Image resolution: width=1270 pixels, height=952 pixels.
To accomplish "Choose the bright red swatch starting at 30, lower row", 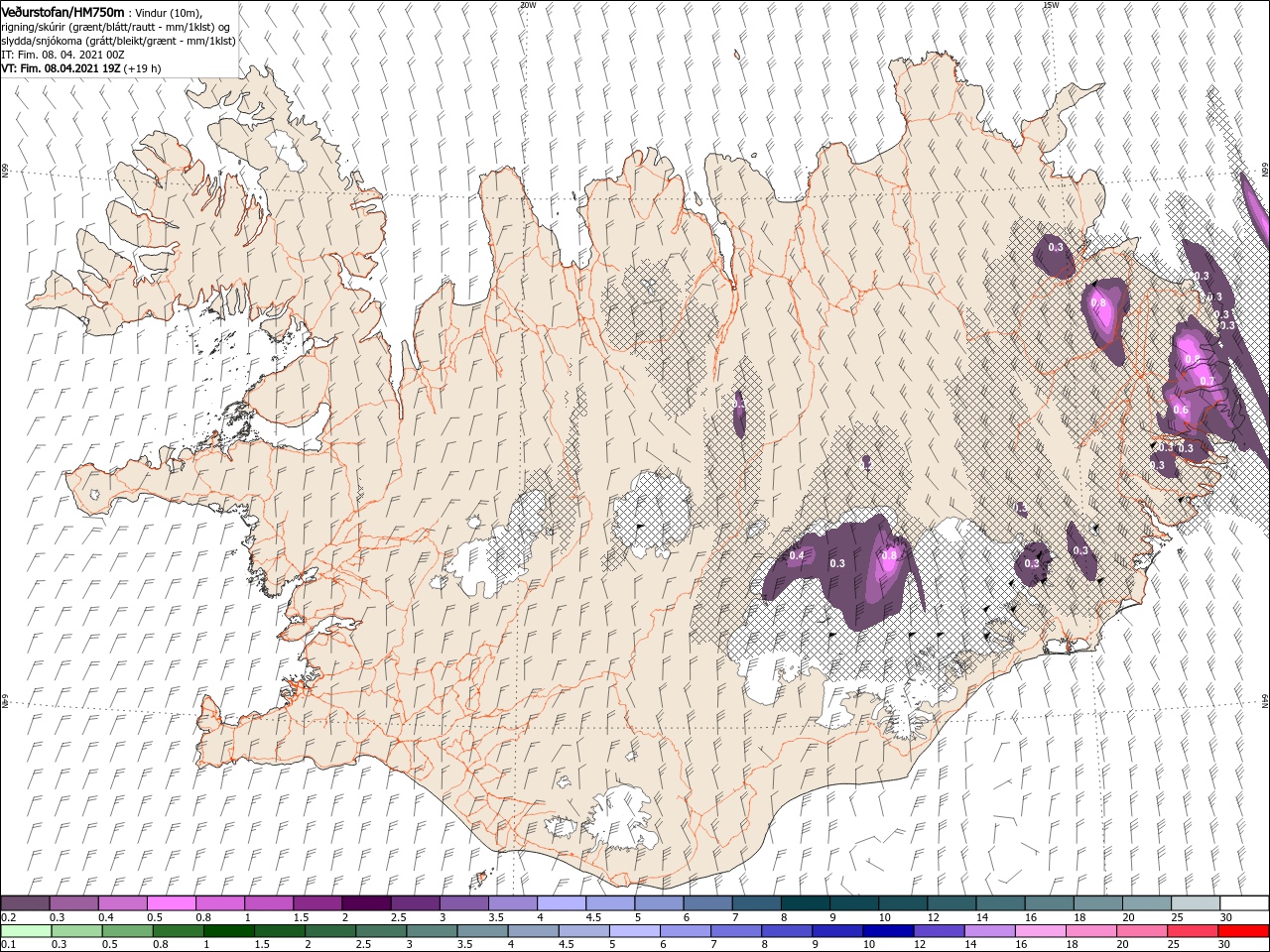I will pyautogui.click(x=1242, y=931).
